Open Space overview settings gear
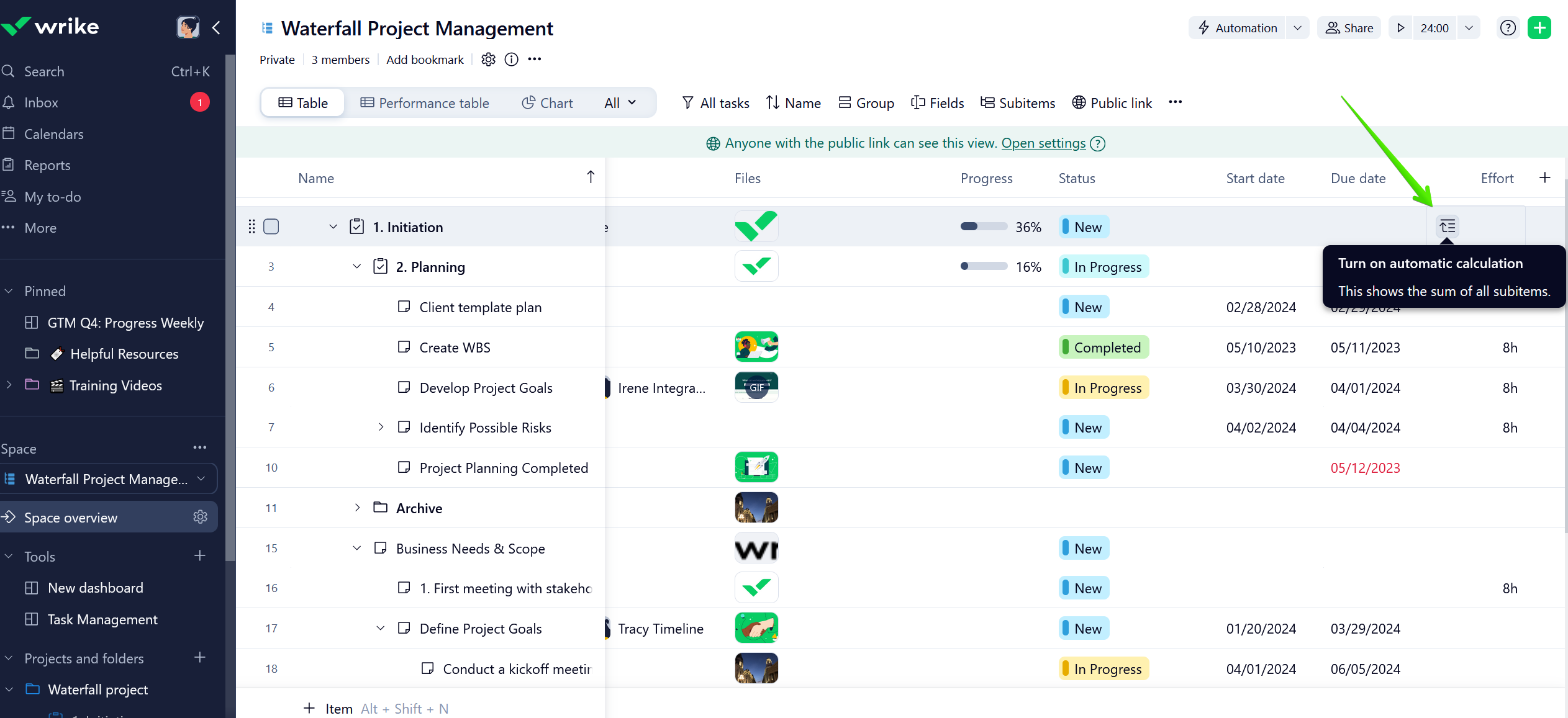Image resolution: width=1568 pixels, height=718 pixels. click(x=200, y=517)
